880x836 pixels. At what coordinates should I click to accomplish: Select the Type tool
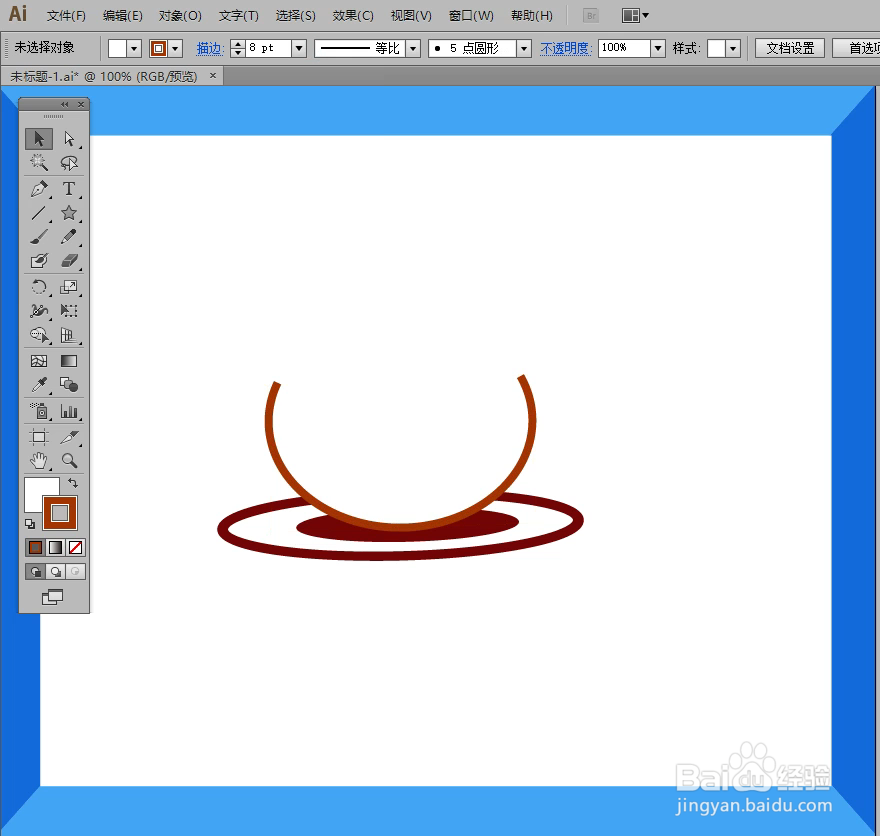pyautogui.click(x=69, y=189)
